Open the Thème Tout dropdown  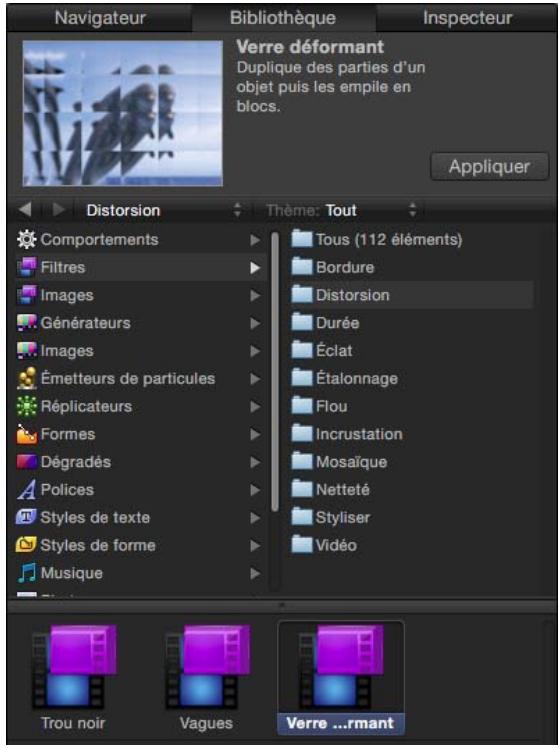pyautogui.click(x=341, y=210)
